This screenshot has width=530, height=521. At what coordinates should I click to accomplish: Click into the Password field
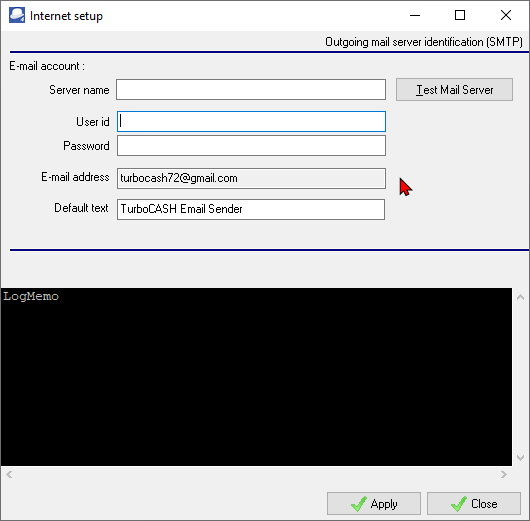click(251, 146)
